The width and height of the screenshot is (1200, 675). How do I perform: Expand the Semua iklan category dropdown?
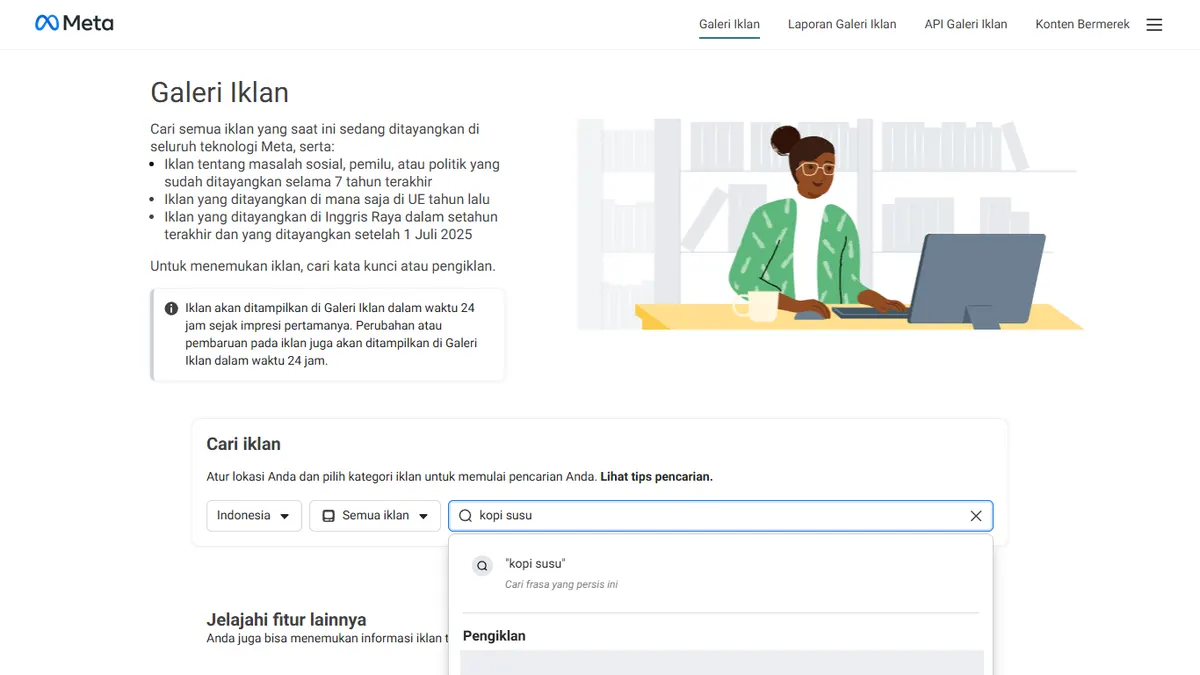(375, 516)
